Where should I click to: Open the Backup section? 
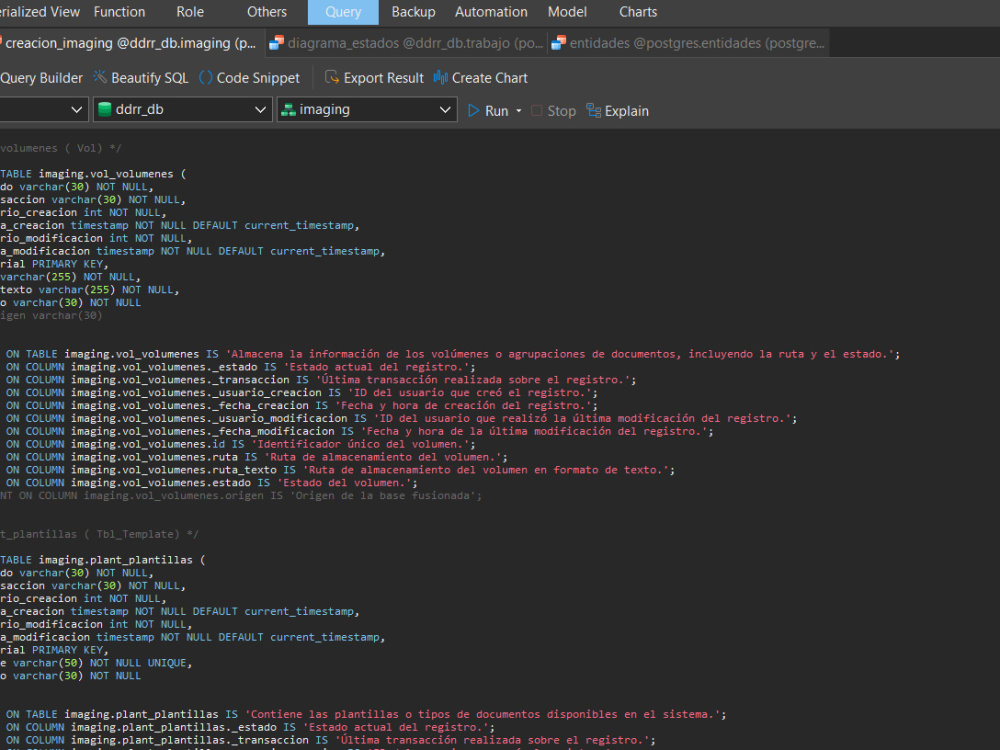pos(413,12)
